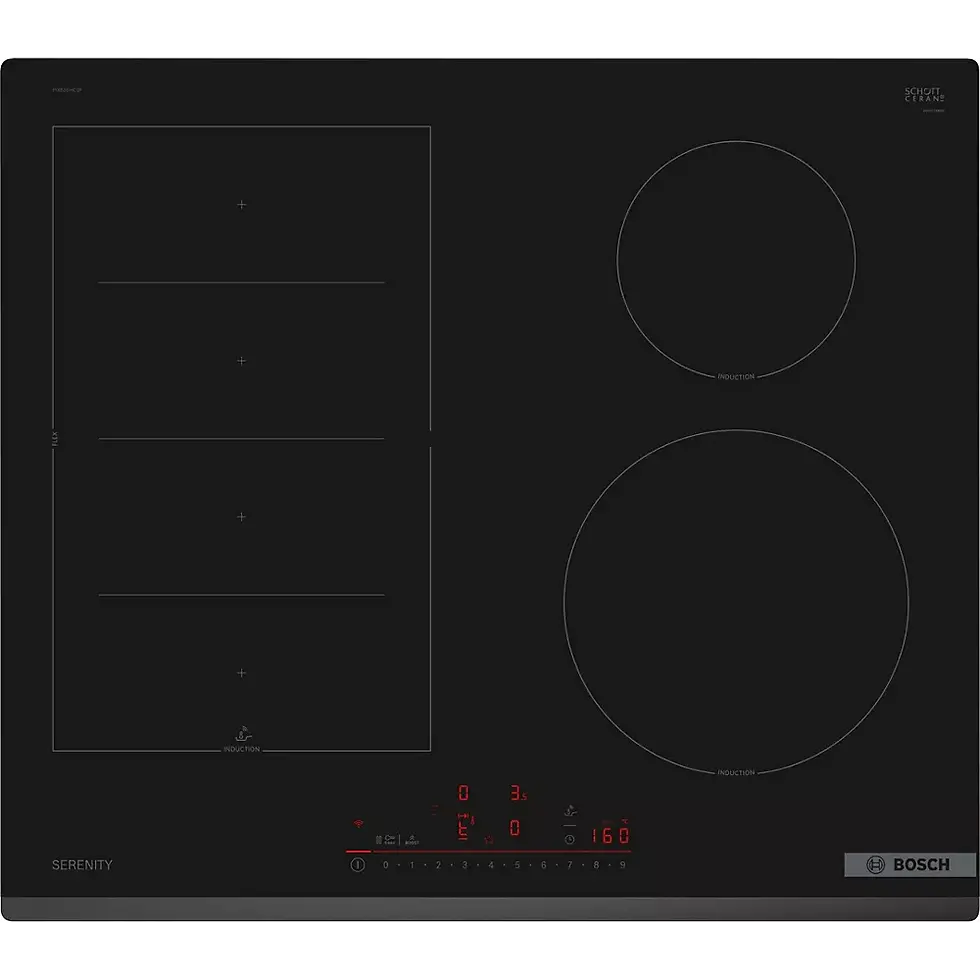The image size is (980, 980).
Task: Set power level 6 on the slider
Action: click(x=543, y=864)
